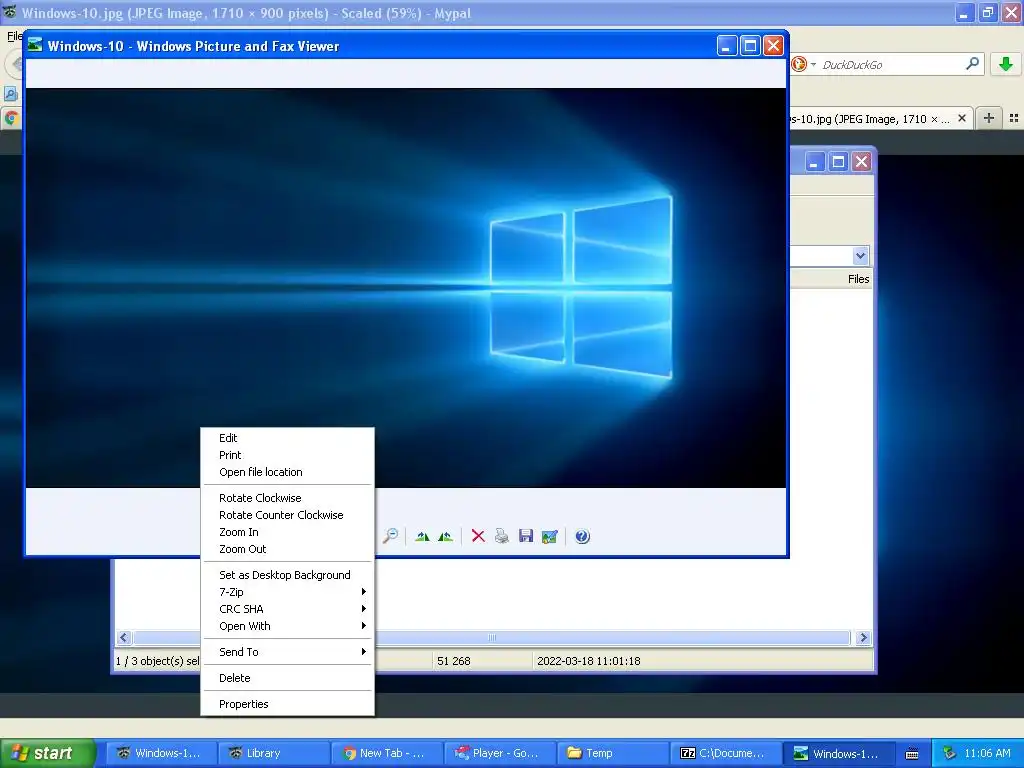The height and width of the screenshot is (768, 1024).
Task: Minimize the Picture and Fax Viewer window
Action: click(727, 46)
